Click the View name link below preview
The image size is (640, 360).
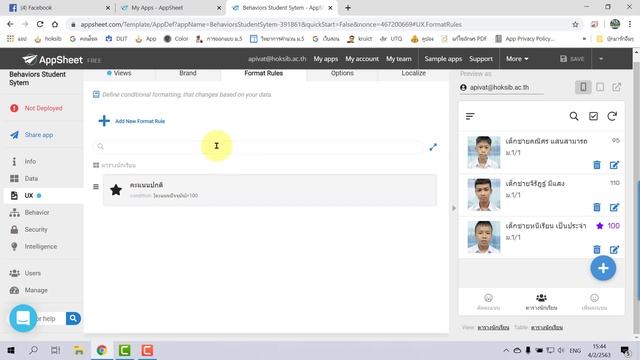pyautogui.click(x=493, y=327)
